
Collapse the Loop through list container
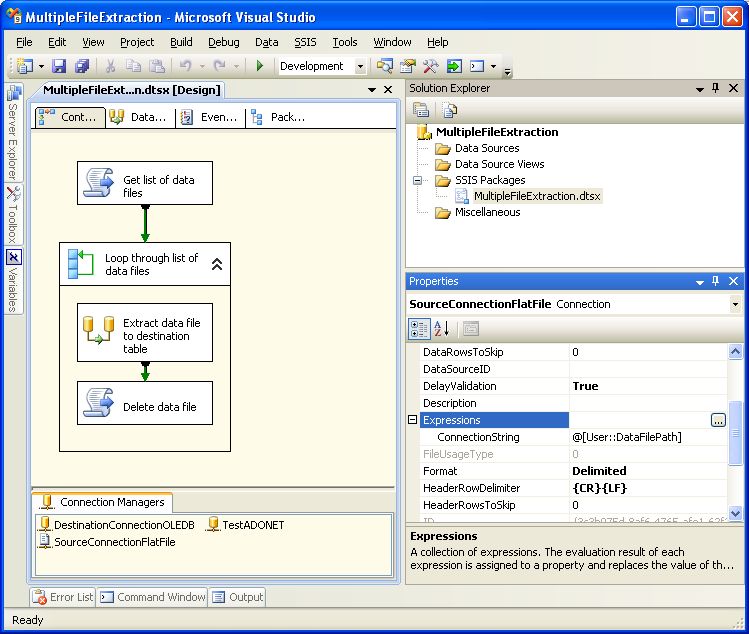[x=217, y=264]
